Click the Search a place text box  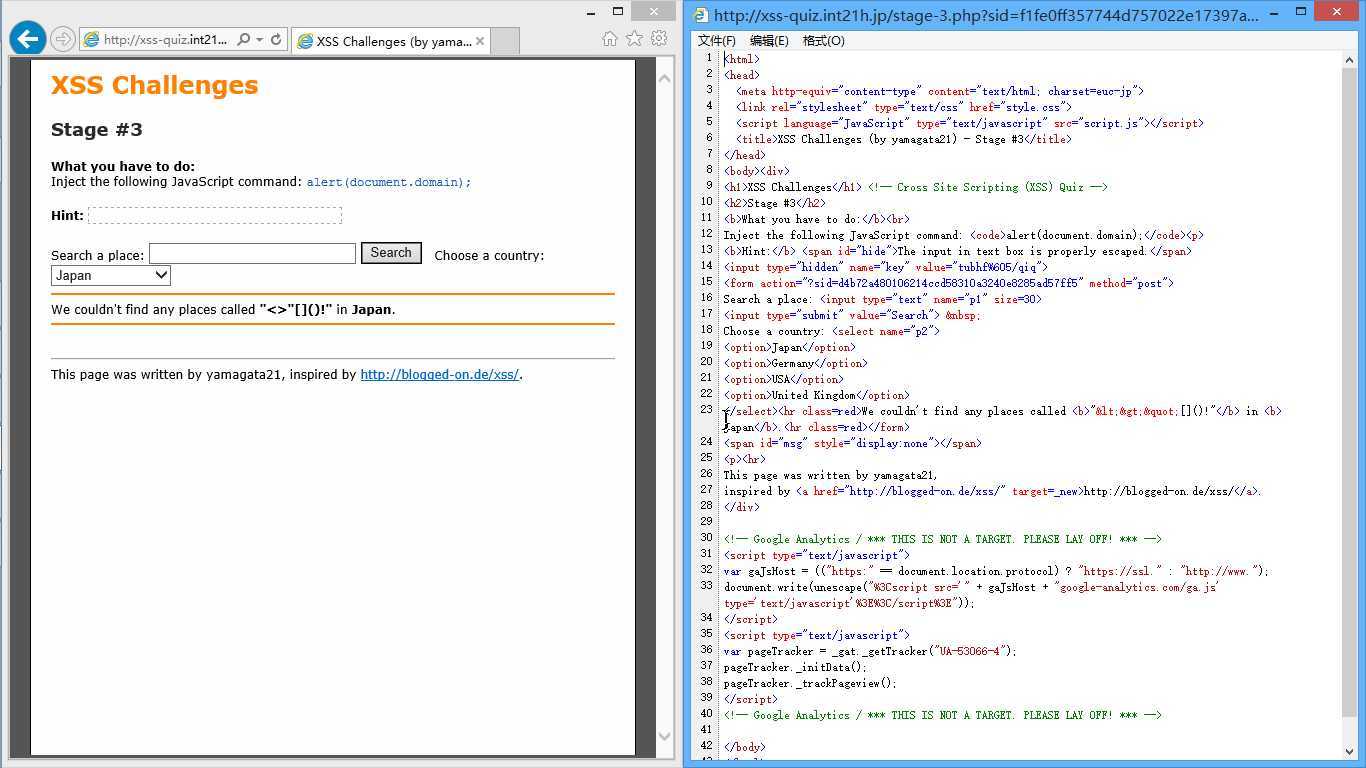pos(252,254)
